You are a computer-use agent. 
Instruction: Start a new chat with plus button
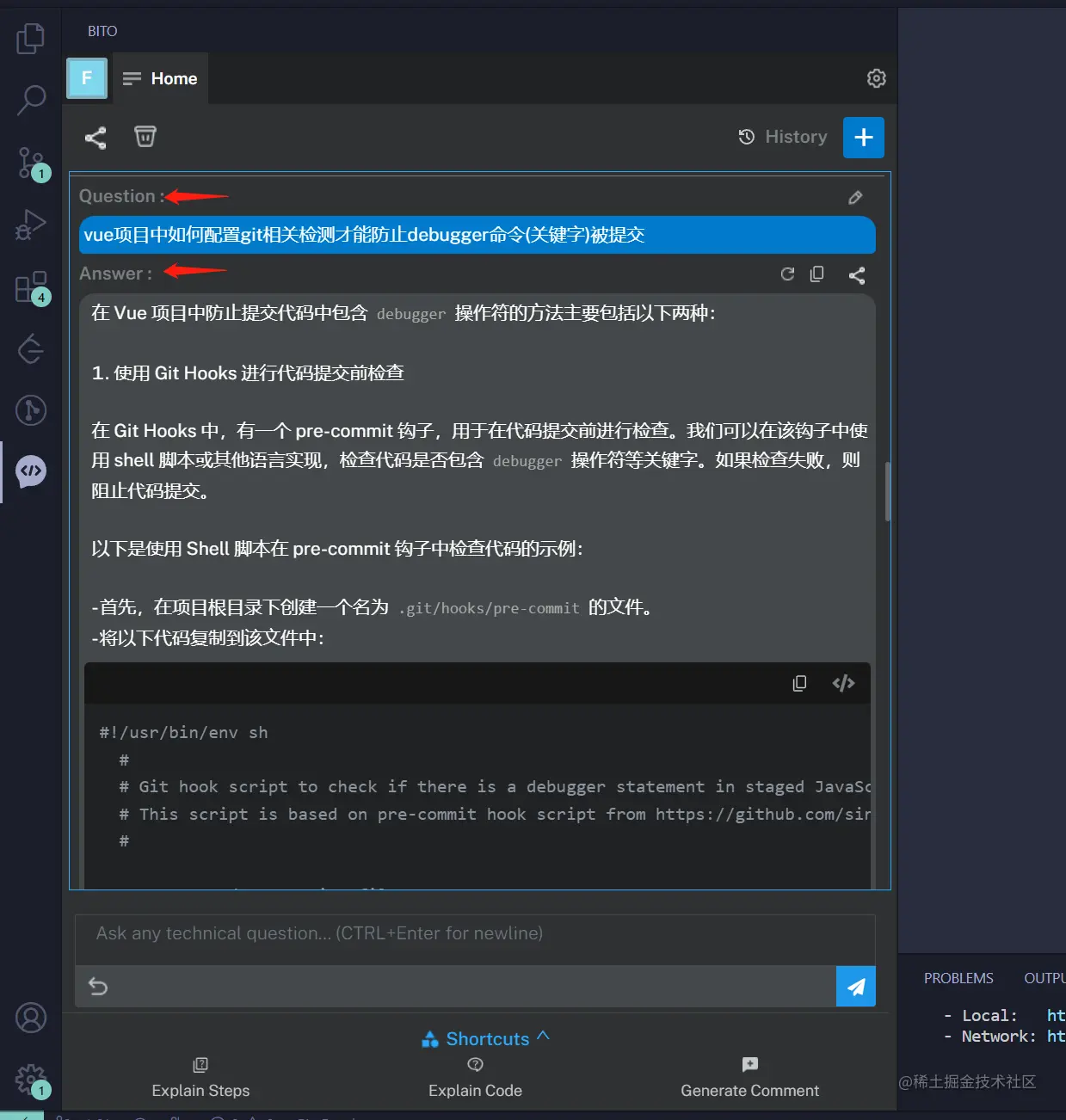click(864, 138)
